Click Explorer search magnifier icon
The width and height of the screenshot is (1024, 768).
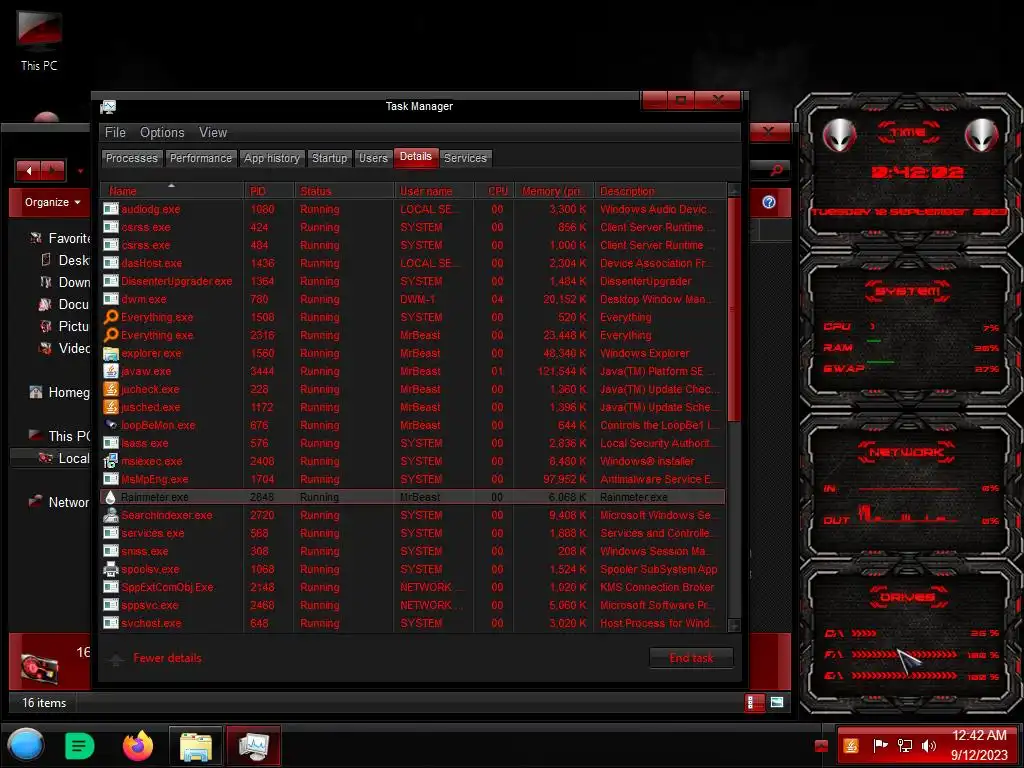click(776, 170)
